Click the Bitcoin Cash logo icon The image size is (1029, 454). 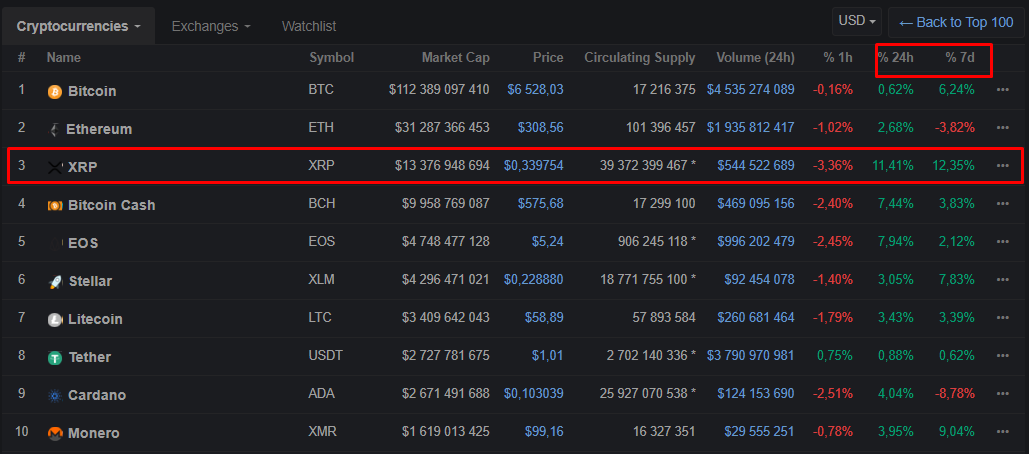55,205
